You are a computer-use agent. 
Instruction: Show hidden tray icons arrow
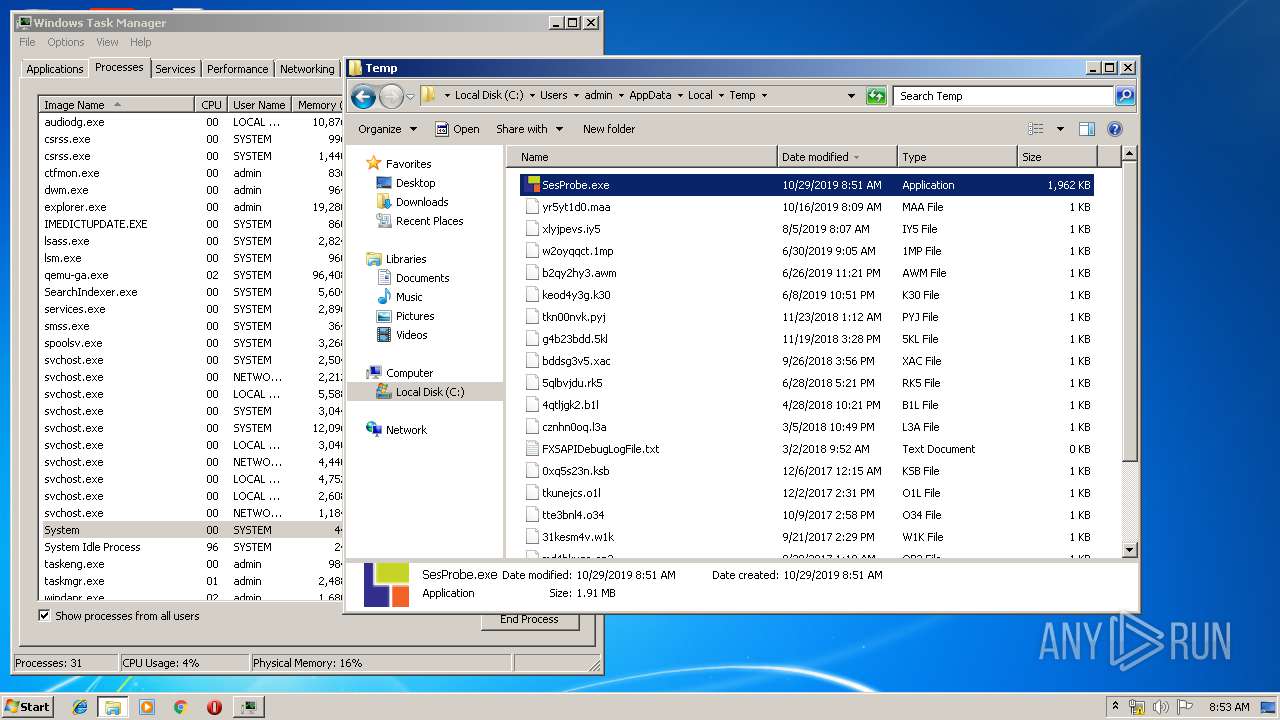(1115, 707)
